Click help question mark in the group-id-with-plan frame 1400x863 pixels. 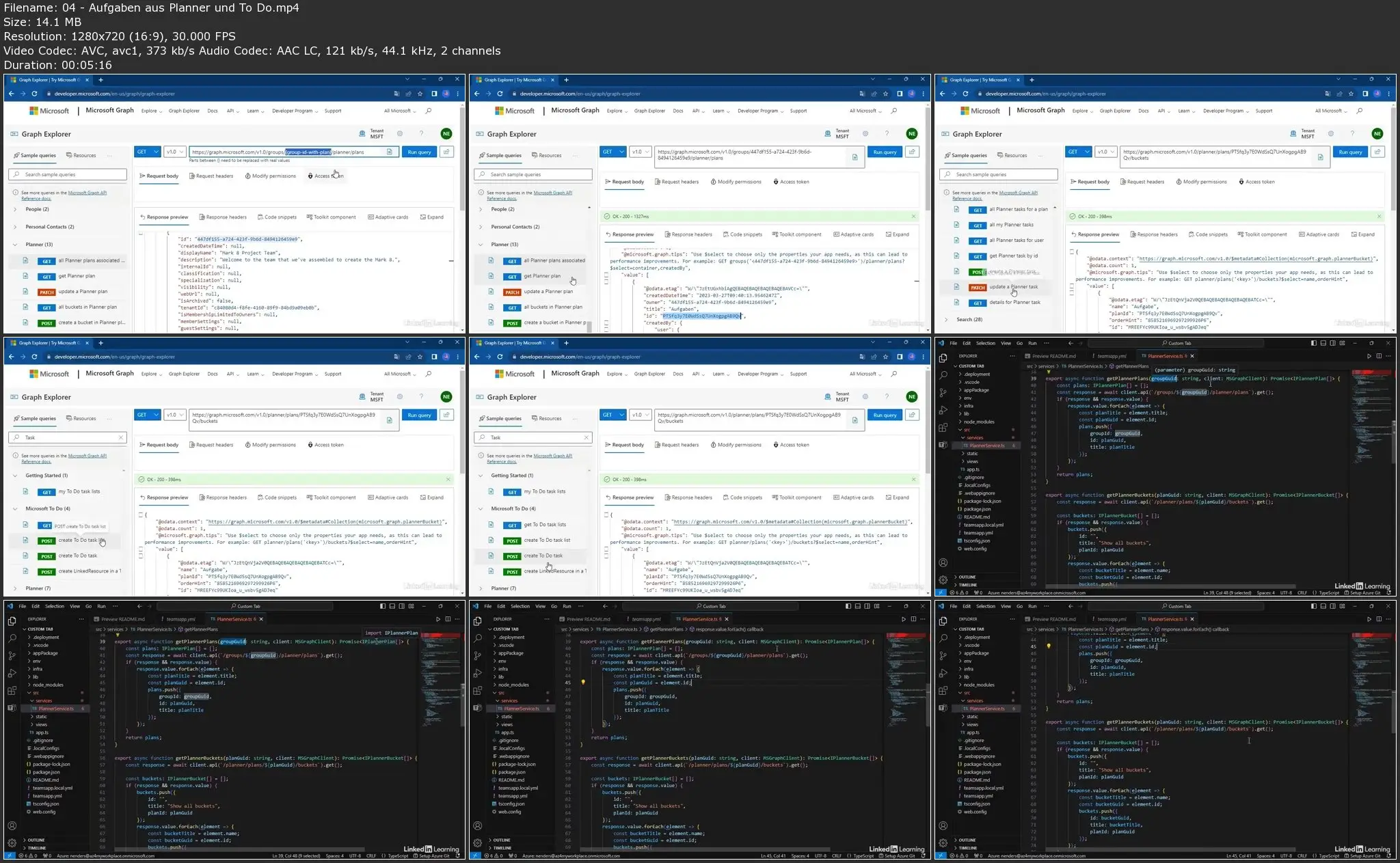(x=421, y=133)
